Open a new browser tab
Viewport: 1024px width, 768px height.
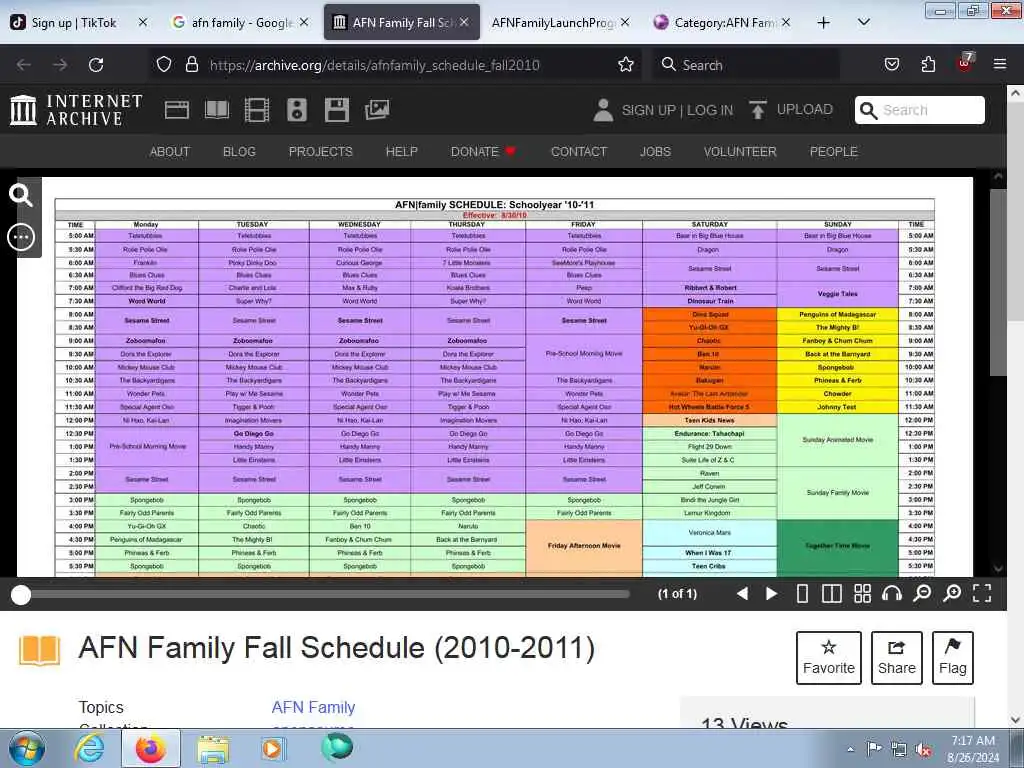[x=824, y=23]
